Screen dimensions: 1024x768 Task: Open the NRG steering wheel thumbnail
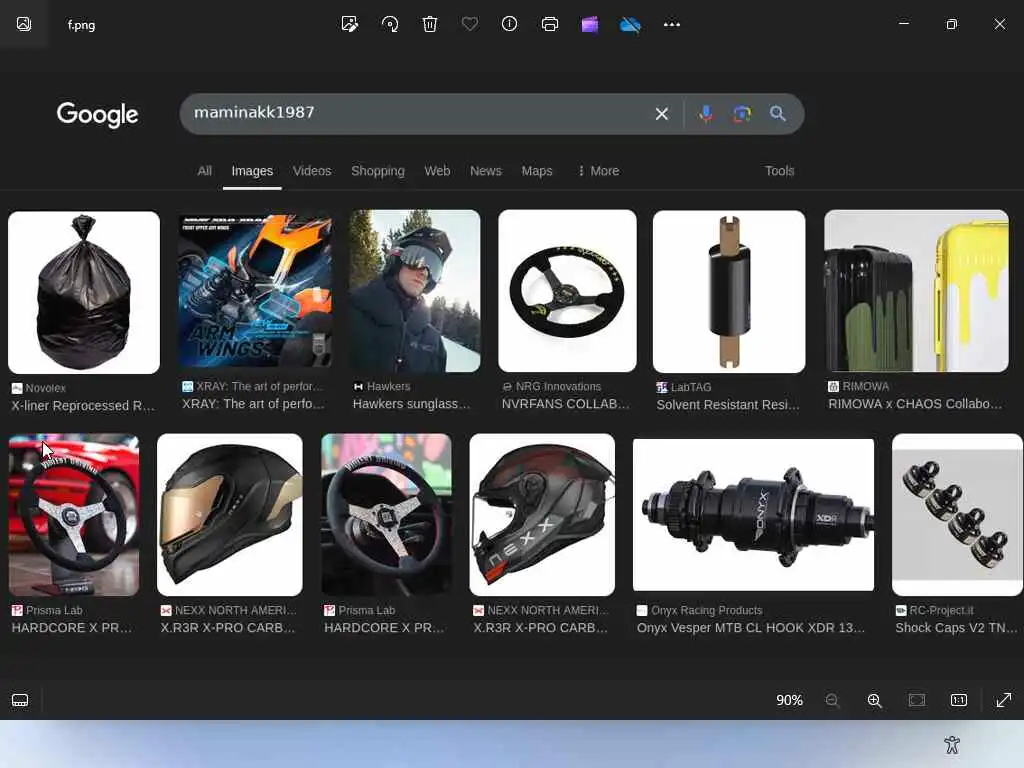(568, 291)
